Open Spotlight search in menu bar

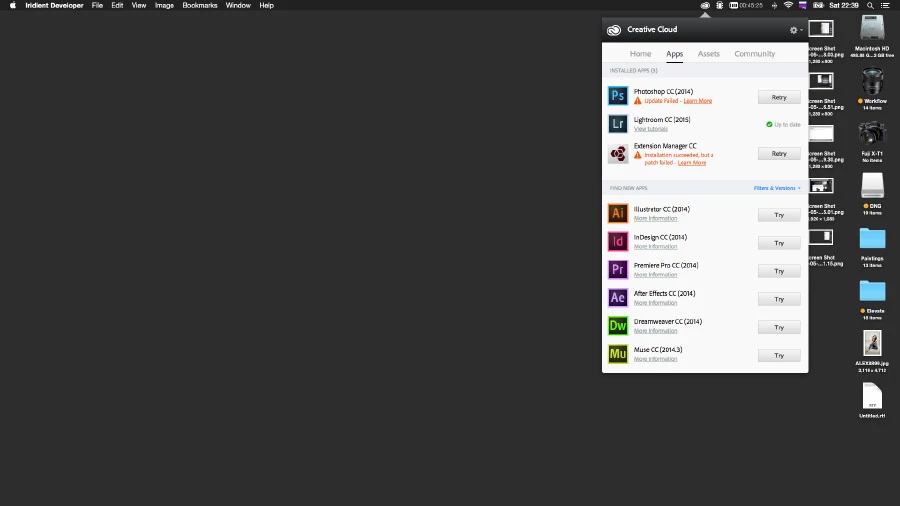[x=870, y=5]
